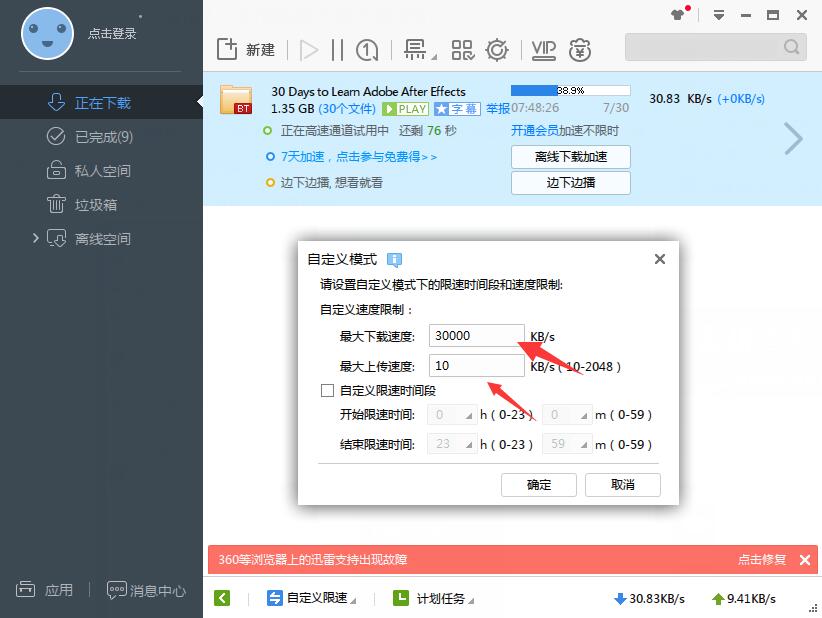
Task: Click the 边下边播 button
Action: [x=571, y=183]
